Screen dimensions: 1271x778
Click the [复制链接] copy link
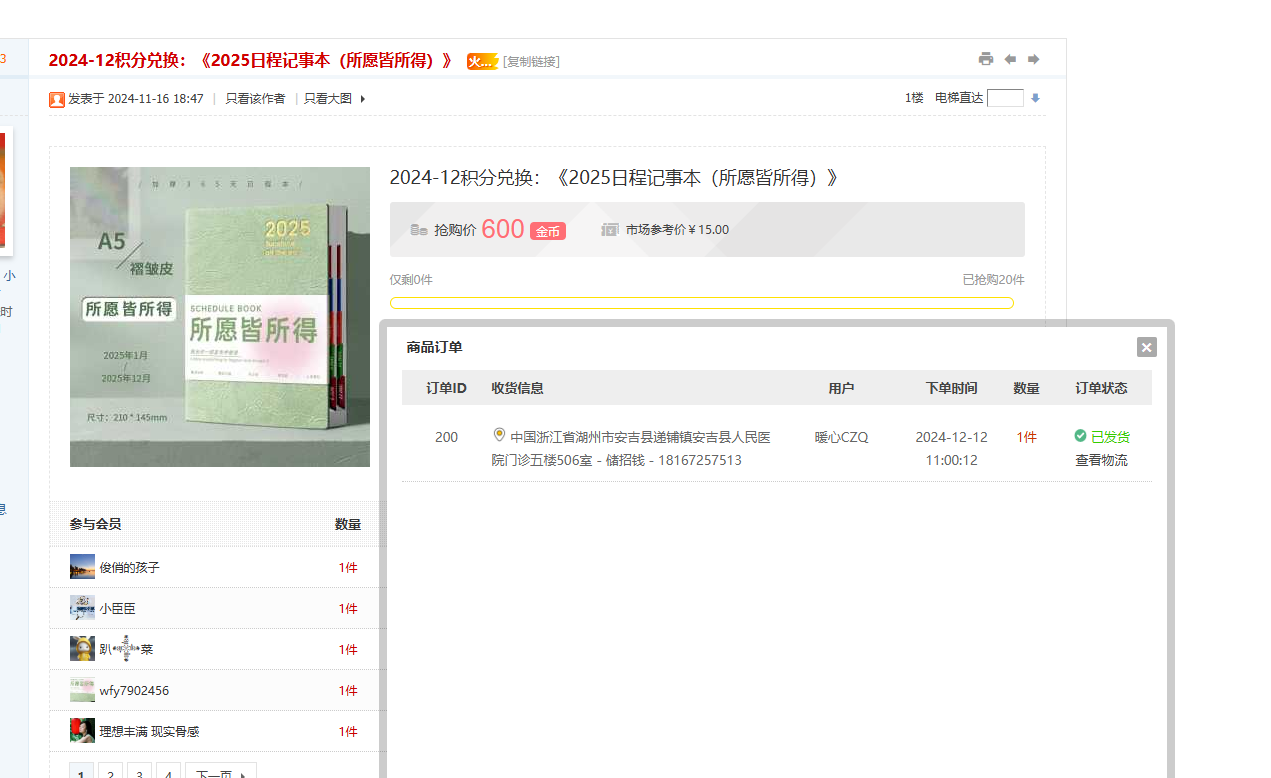[531, 61]
